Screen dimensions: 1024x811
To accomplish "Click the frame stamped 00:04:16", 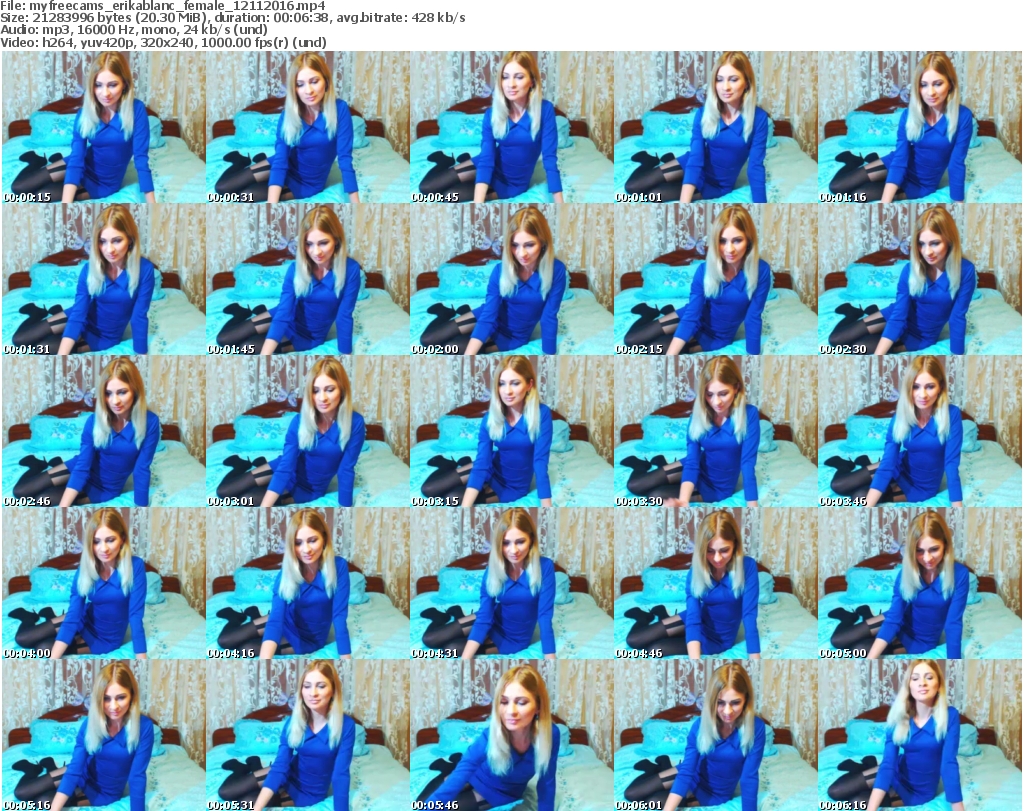I will [308, 583].
